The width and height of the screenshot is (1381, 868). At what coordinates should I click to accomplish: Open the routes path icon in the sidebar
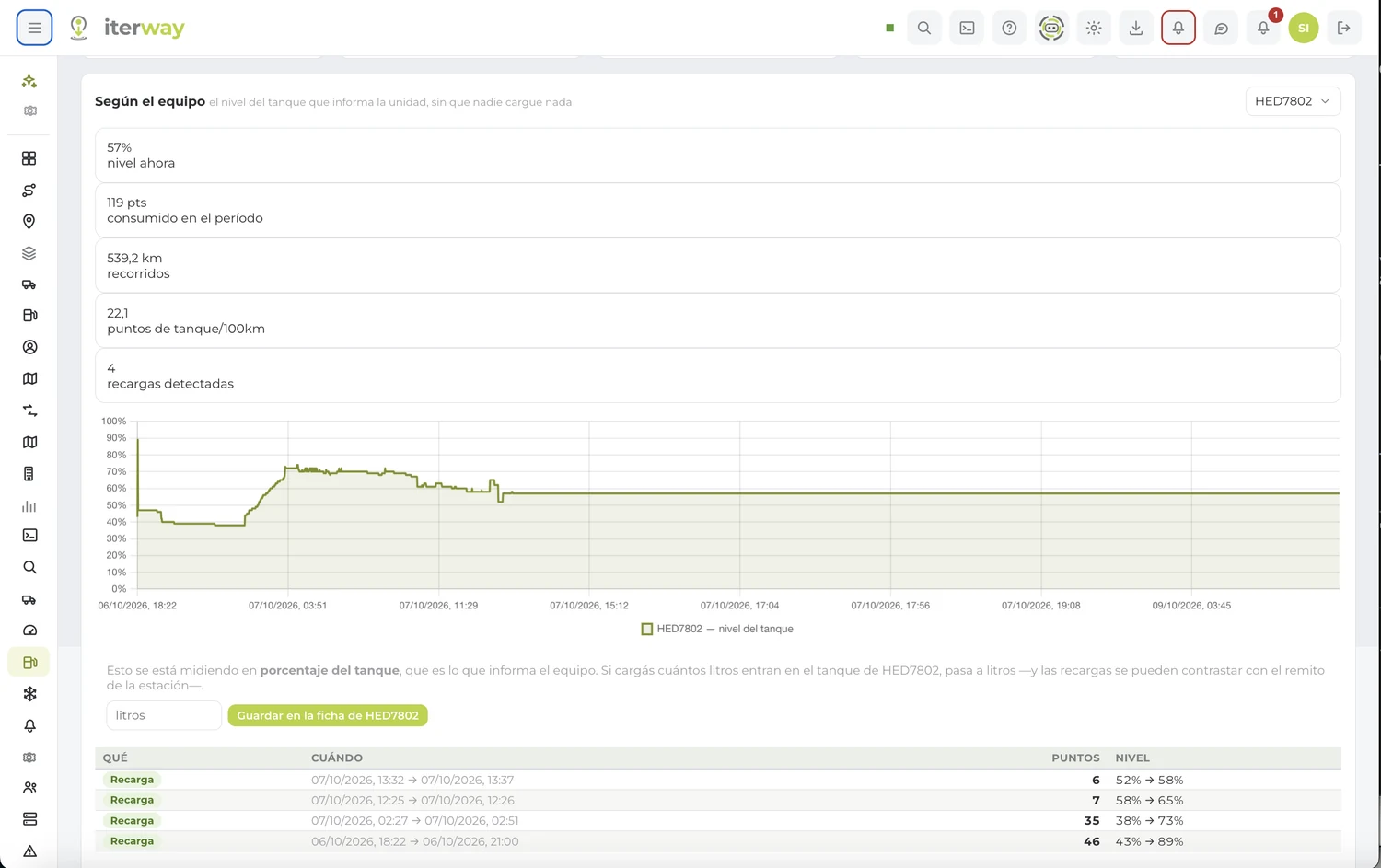29,191
